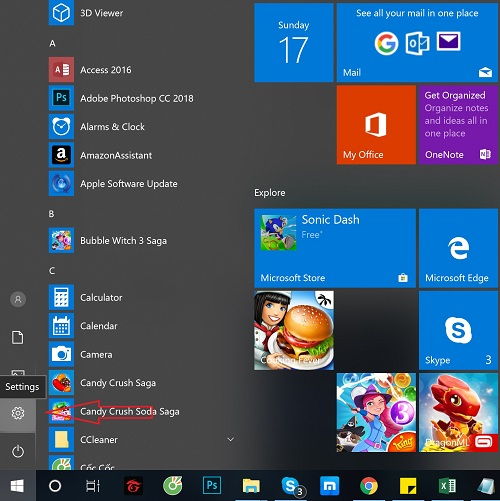Open Maxthon browser on taskbar
This screenshot has height=501, width=500.
click(330, 486)
